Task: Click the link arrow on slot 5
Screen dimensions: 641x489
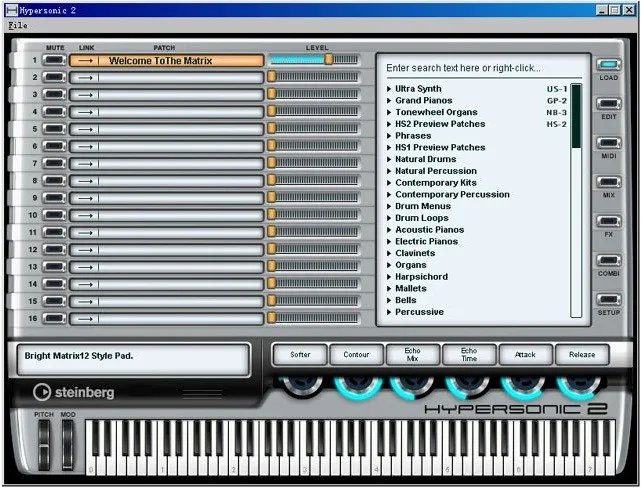Action: coord(85,129)
